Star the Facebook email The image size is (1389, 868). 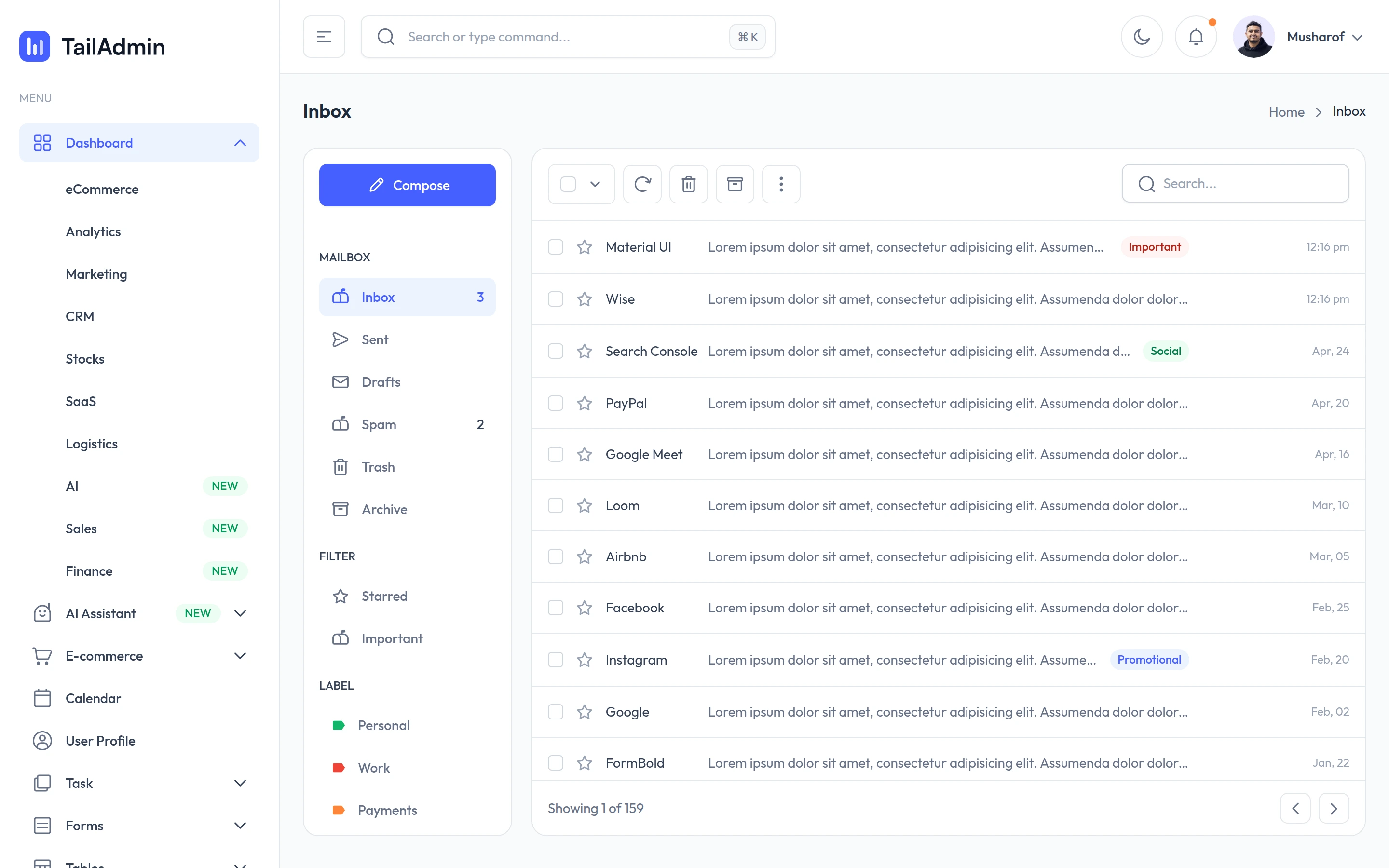(x=585, y=608)
